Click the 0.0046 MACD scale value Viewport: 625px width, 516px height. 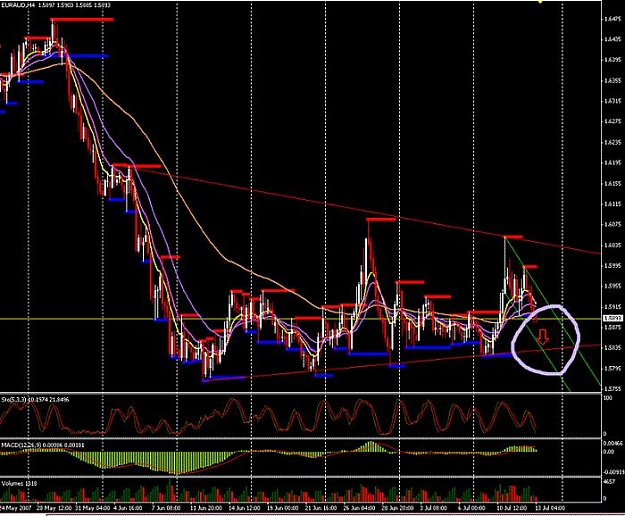tap(612, 443)
